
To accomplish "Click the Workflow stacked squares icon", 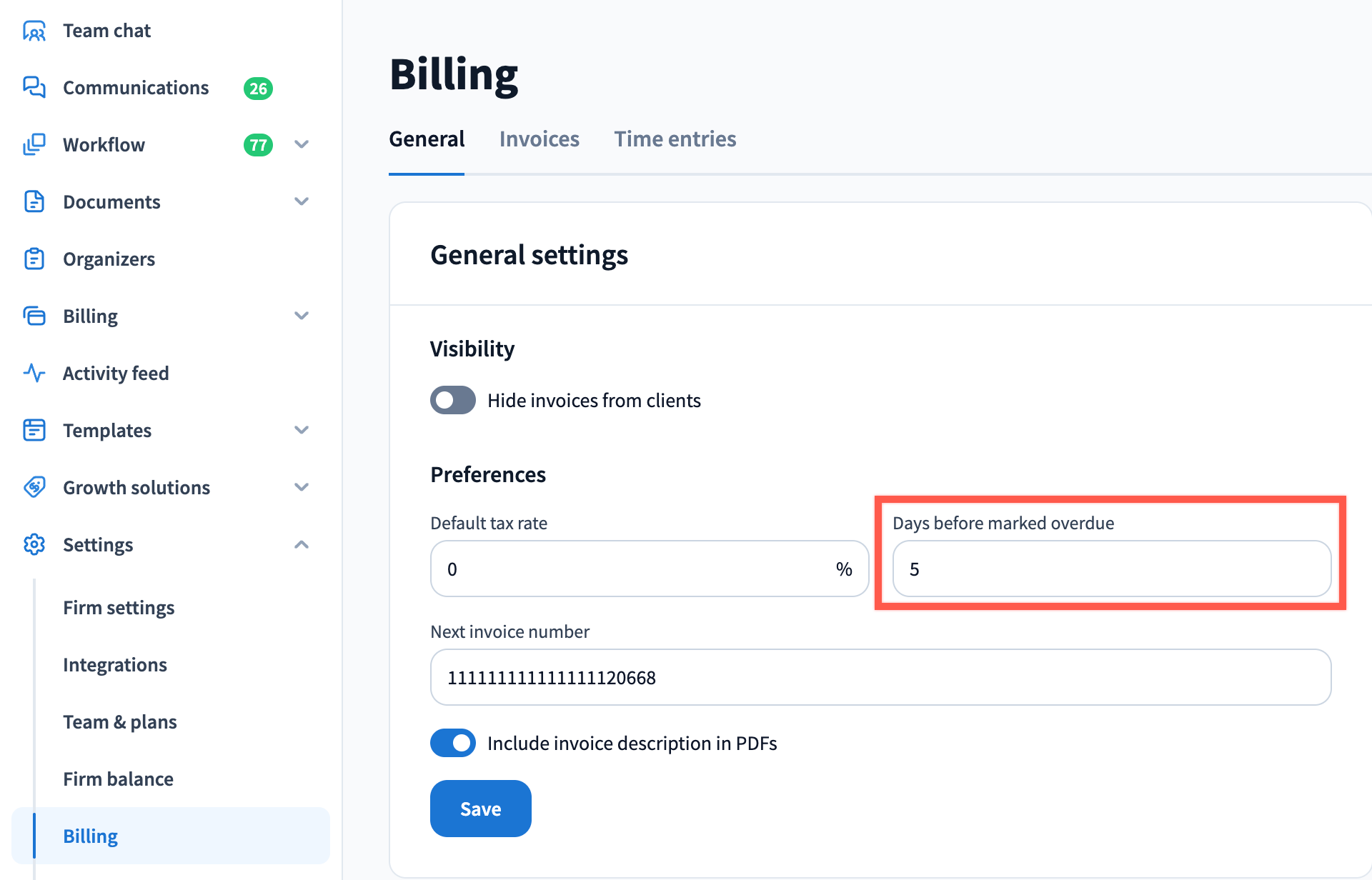I will click(34, 144).
